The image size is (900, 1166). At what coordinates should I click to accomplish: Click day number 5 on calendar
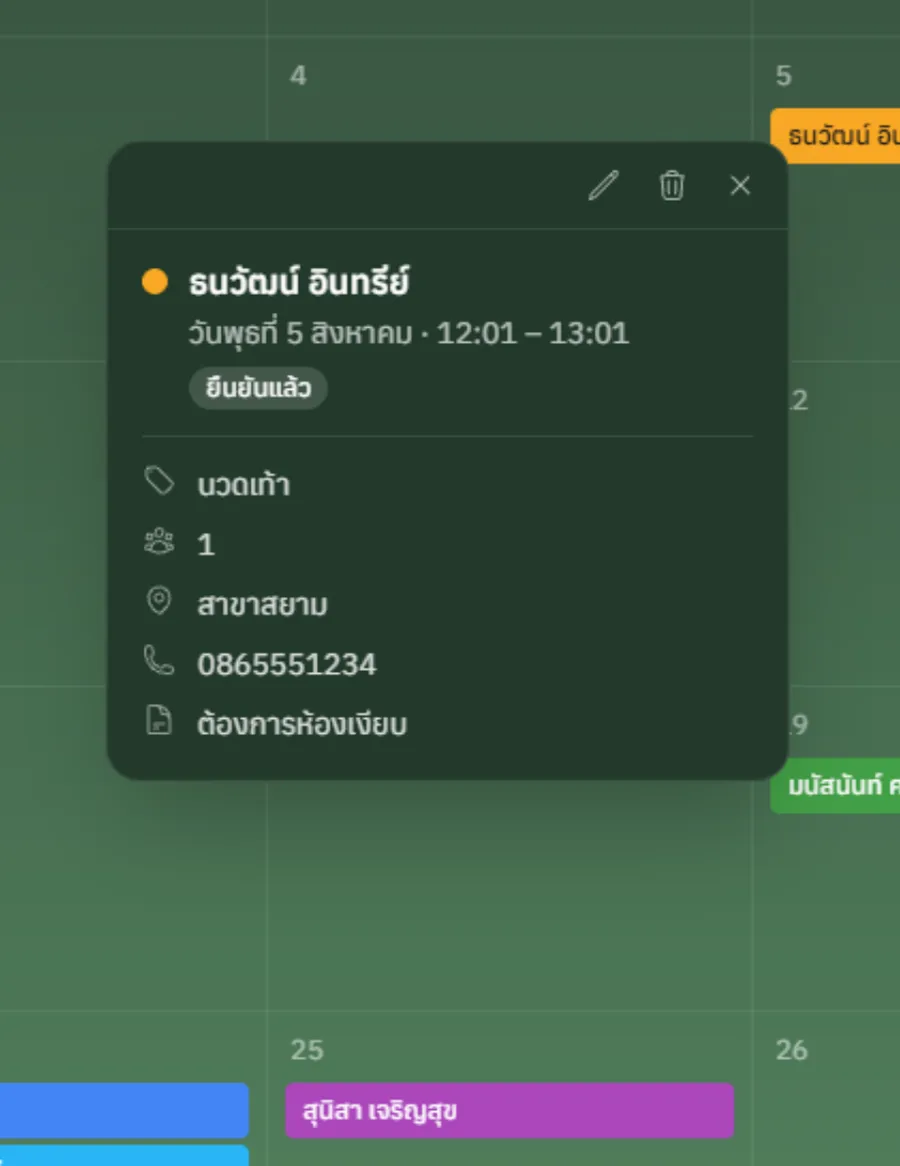pyautogui.click(x=784, y=76)
